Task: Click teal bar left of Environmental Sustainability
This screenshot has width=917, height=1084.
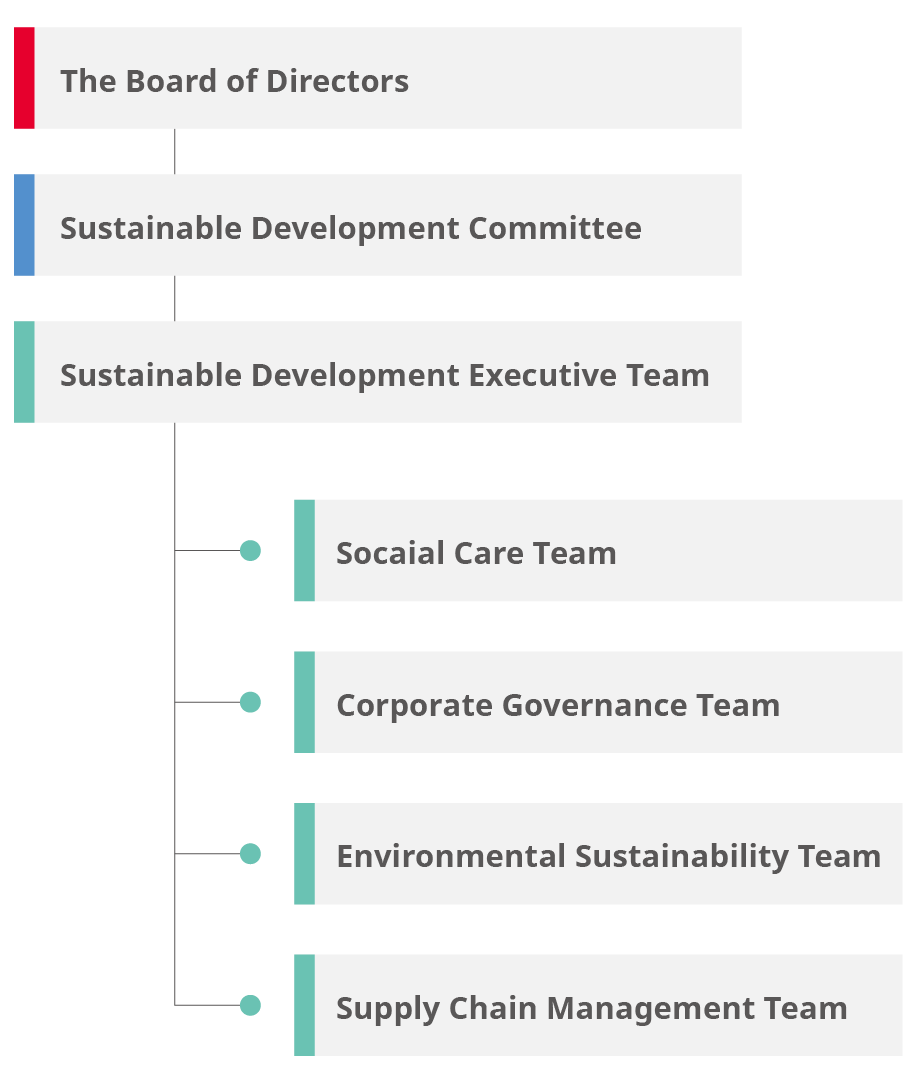Action: (x=304, y=854)
